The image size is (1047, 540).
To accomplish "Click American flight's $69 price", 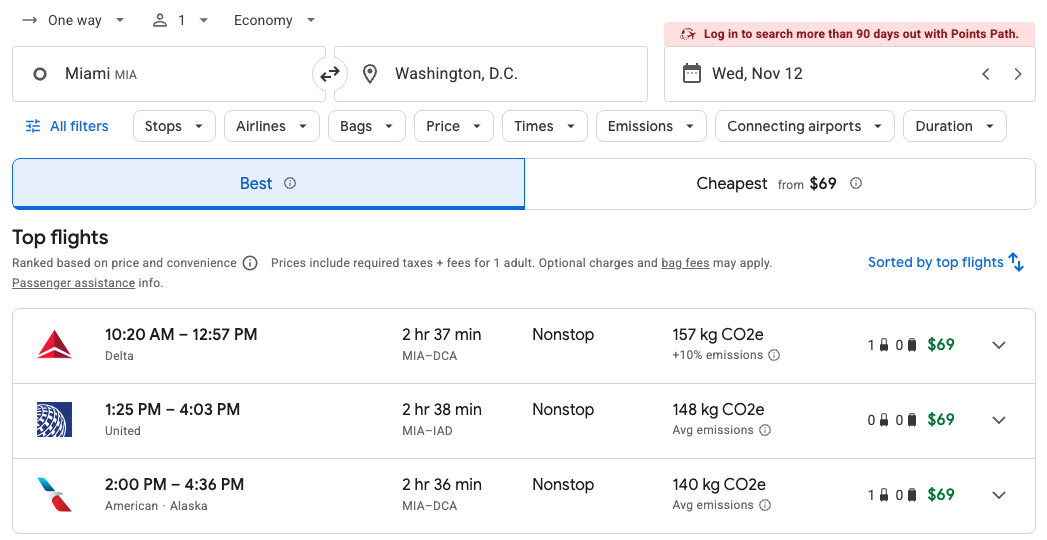I will point(941,495).
